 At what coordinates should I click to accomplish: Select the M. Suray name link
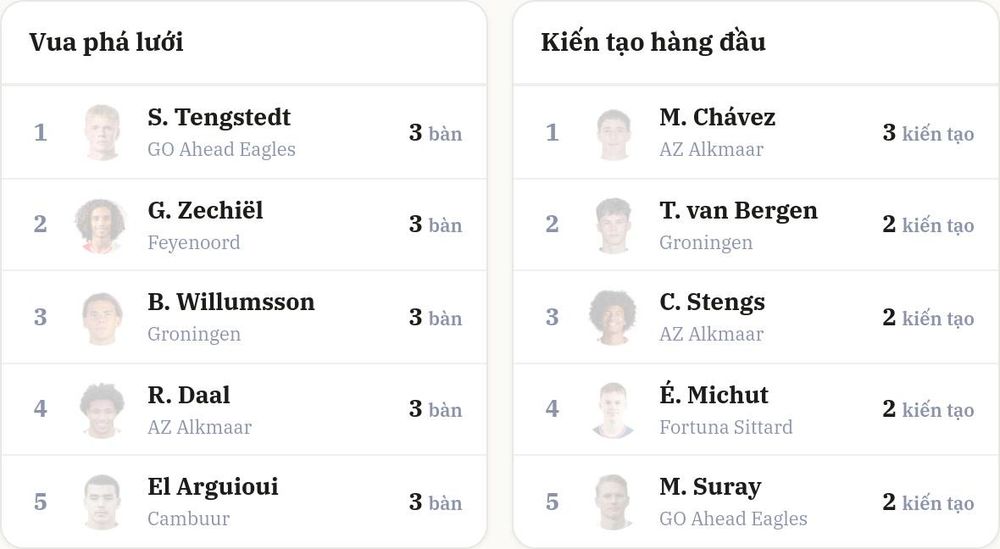point(710,487)
